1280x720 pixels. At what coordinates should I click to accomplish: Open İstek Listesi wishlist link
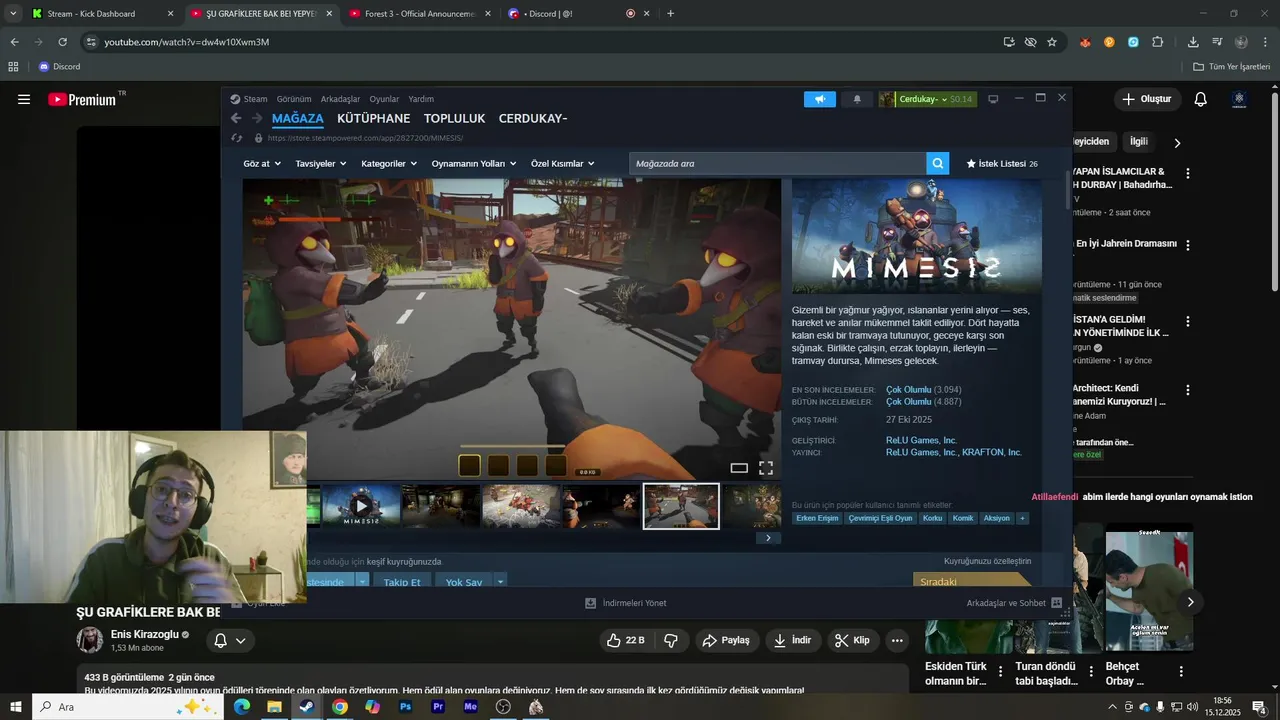tap(1002, 163)
